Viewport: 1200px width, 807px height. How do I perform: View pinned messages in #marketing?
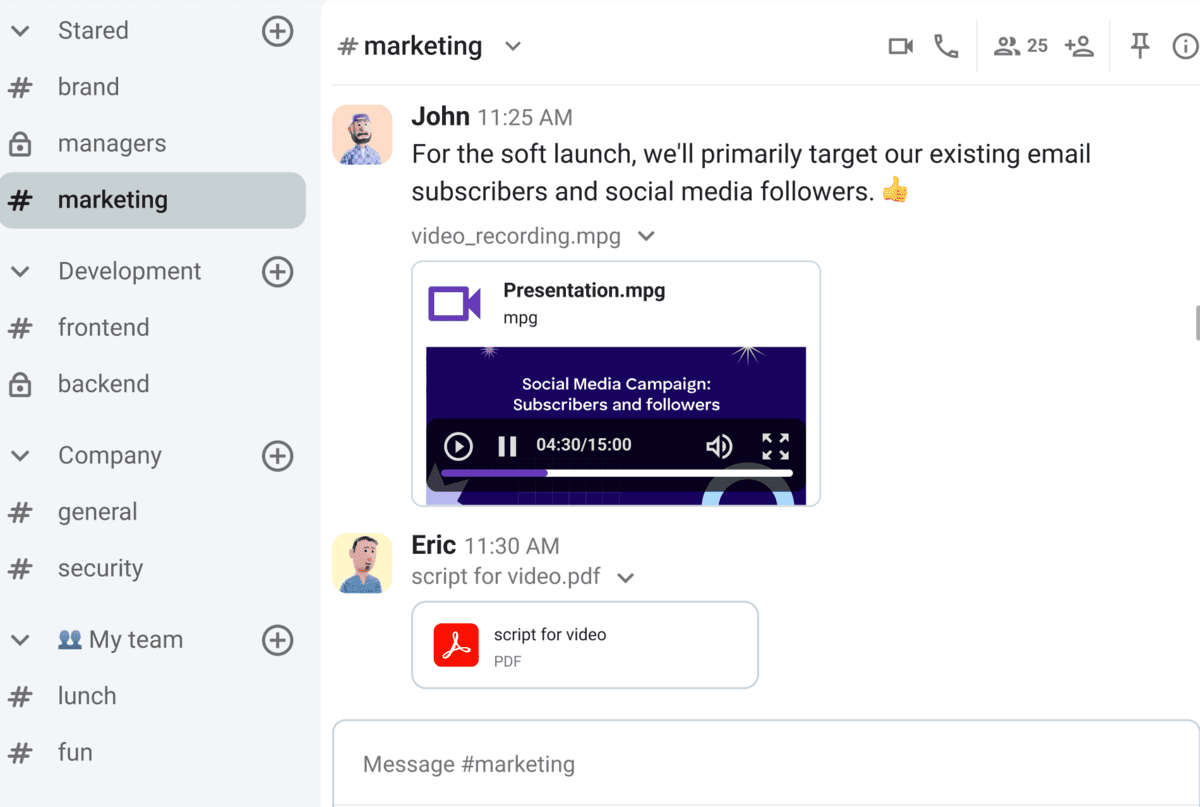click(1139, 45)
